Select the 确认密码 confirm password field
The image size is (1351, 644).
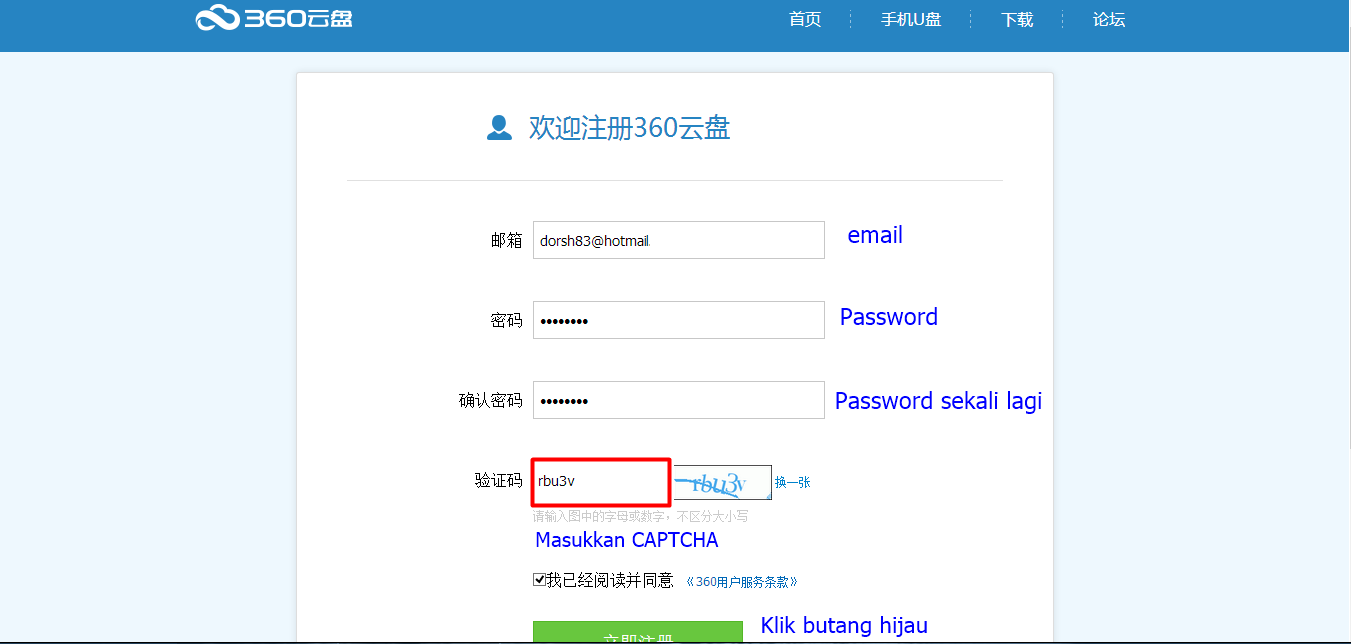679,400
